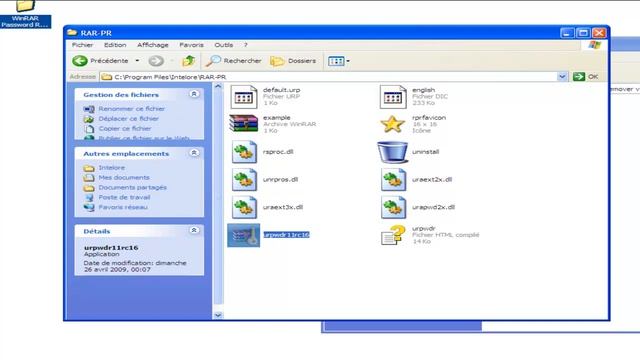The image size is (640, 360).
Task: Open the ? help menu
Action: click(246, 45)
